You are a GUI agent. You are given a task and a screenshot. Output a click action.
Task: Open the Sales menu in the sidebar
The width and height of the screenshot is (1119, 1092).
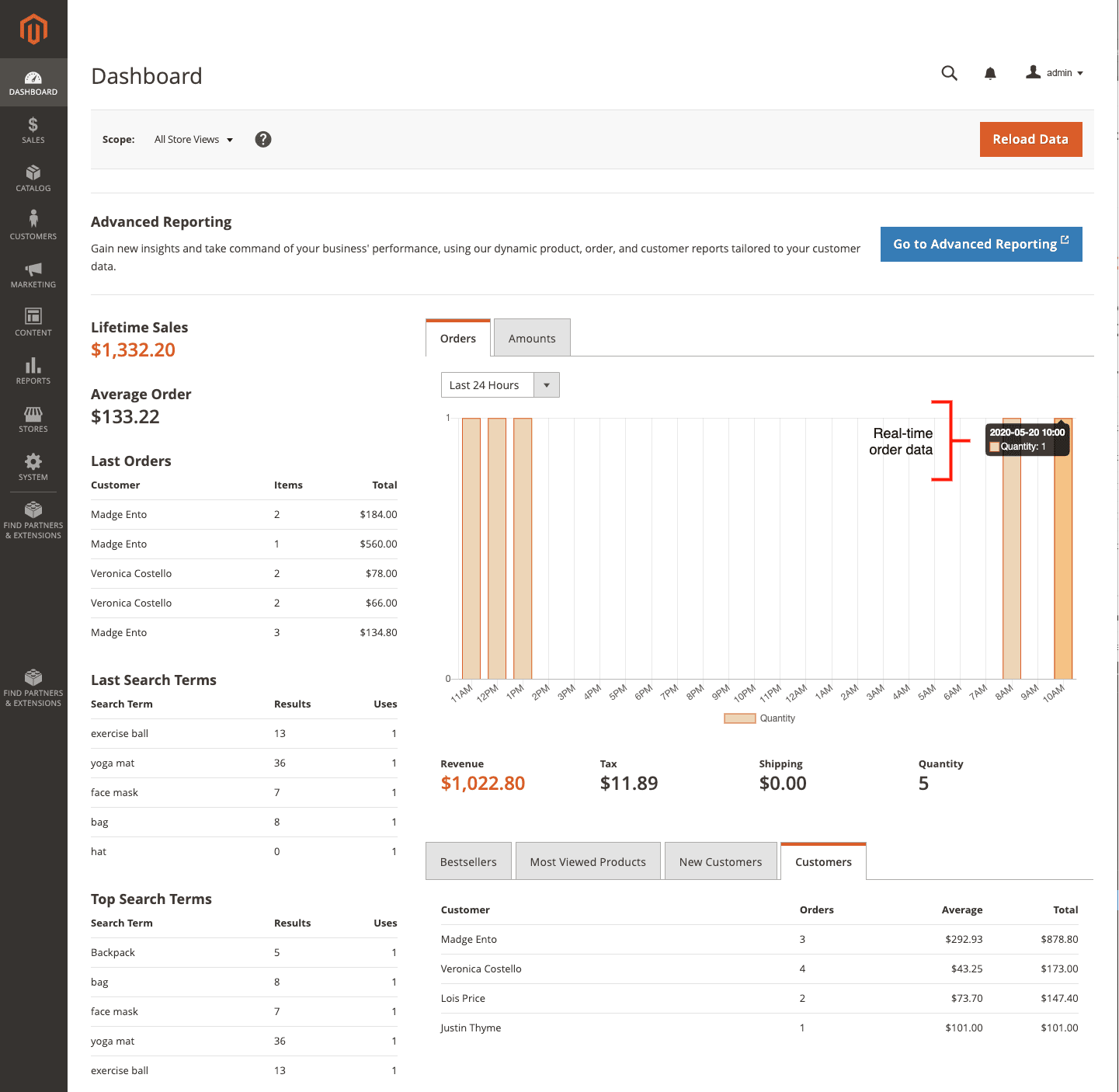(x=33, y=129)
